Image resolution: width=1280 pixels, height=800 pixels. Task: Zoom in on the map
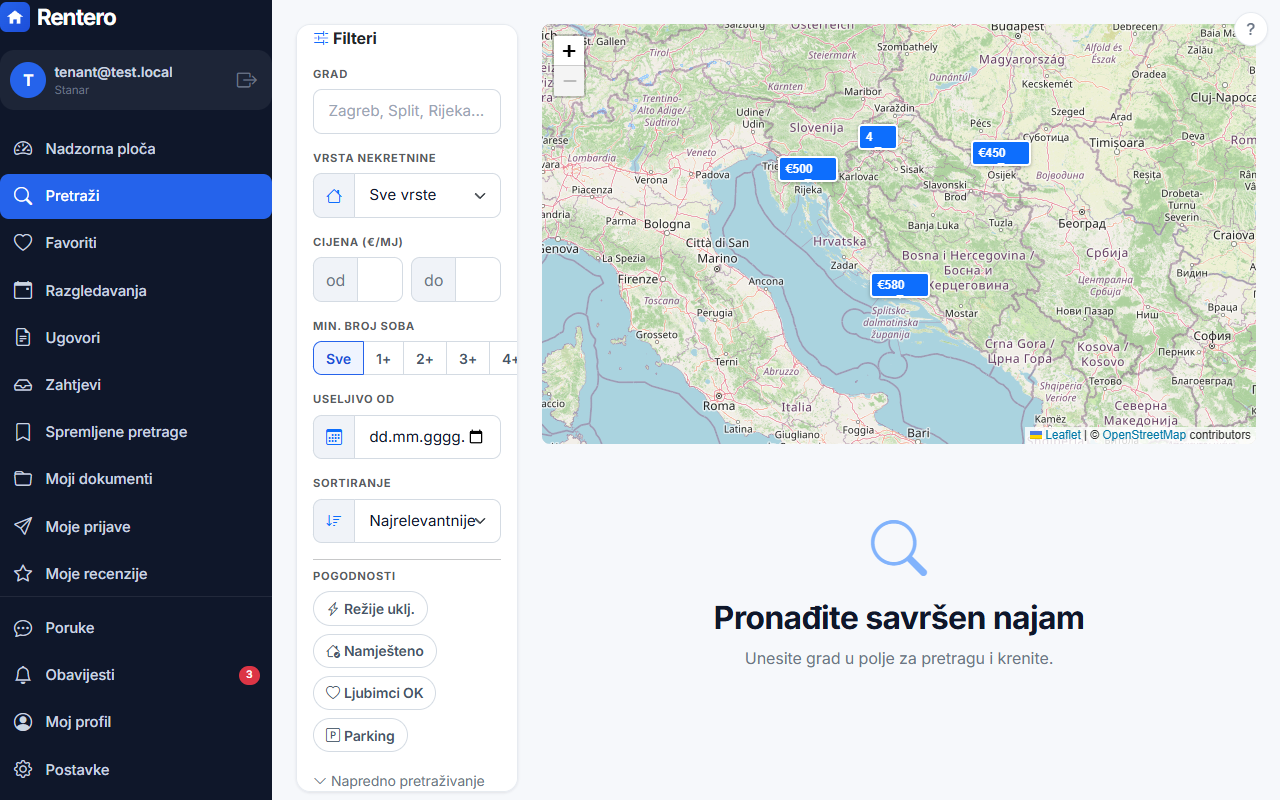[x=569, y=51]
